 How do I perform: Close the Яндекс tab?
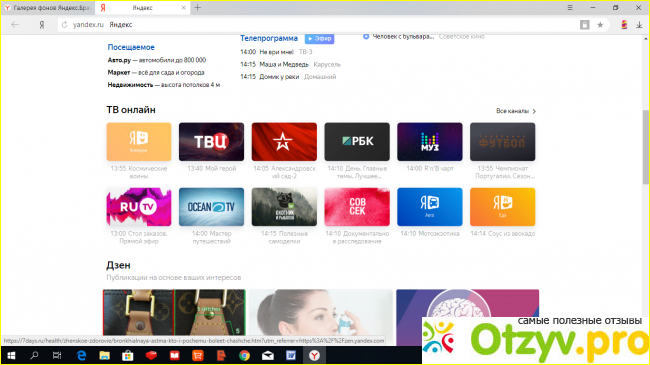pos(184,8)
